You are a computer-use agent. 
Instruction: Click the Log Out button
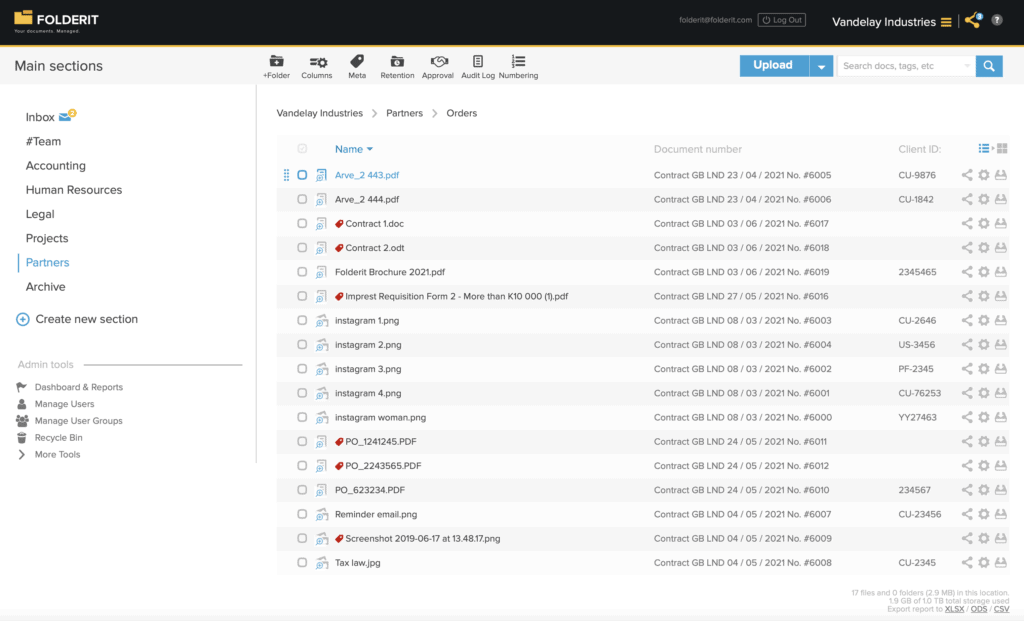[x=782, y=20]
